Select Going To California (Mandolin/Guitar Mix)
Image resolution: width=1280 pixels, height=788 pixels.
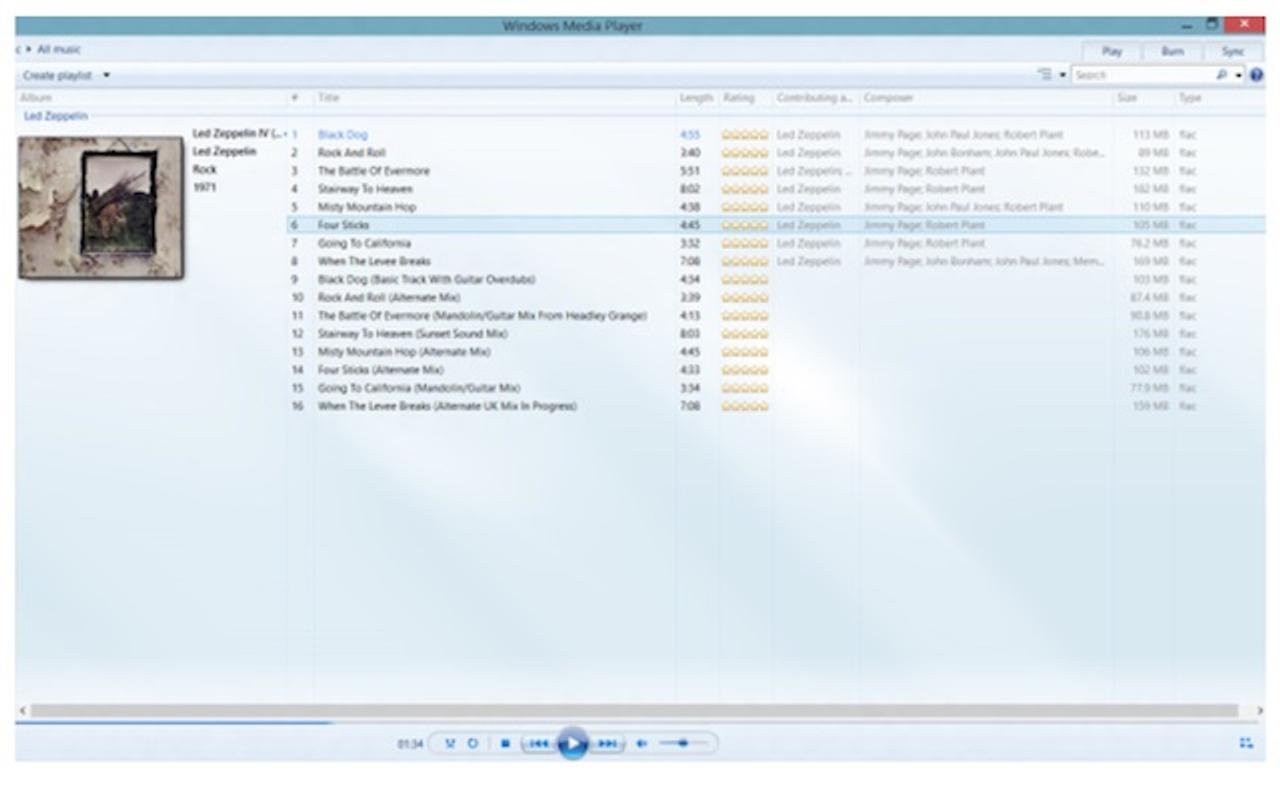click(x=419, y=387)
